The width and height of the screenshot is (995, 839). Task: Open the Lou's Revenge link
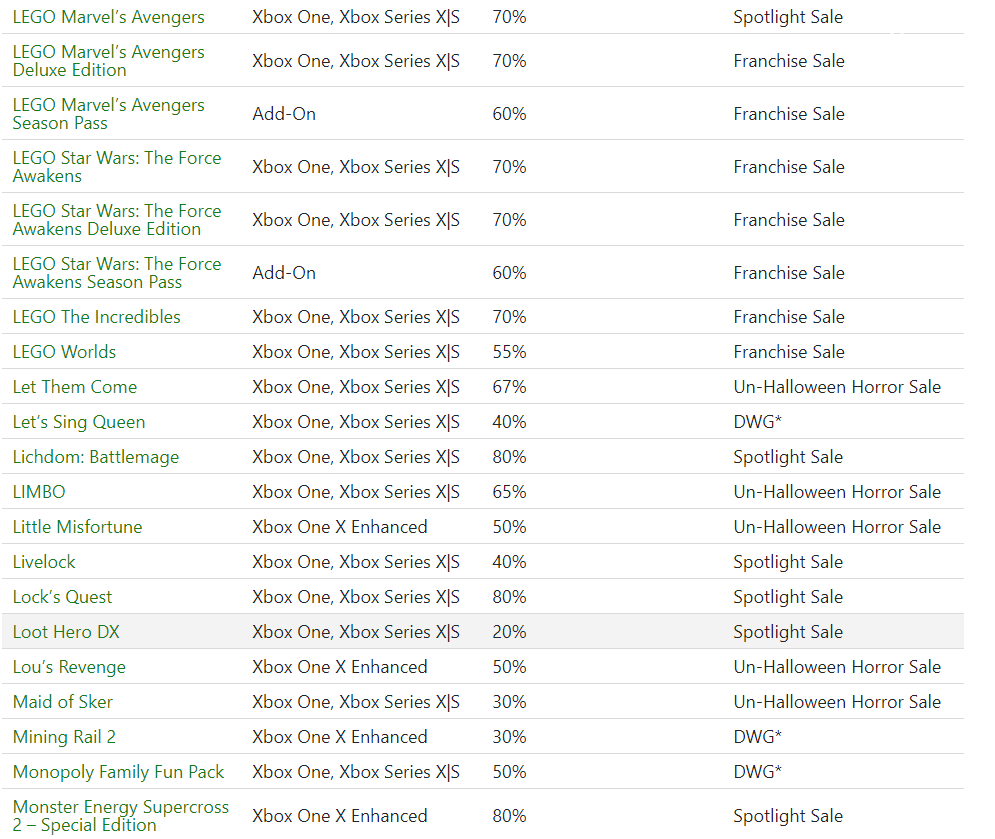point(69,667)
